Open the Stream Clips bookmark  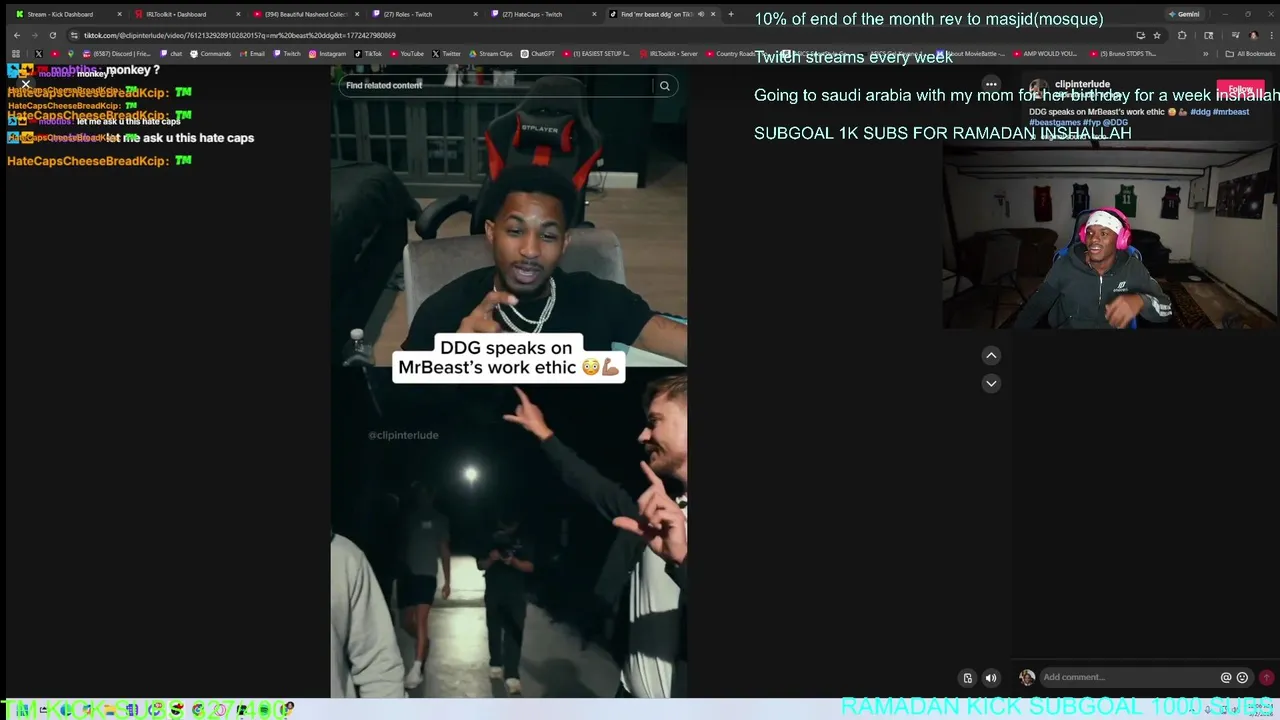coord(491,54)
